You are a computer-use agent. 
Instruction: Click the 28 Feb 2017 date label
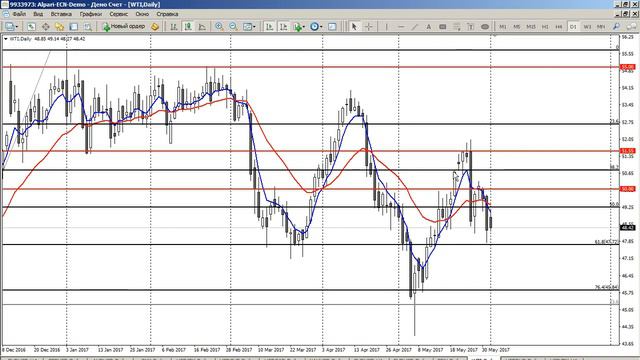(239, 350)
